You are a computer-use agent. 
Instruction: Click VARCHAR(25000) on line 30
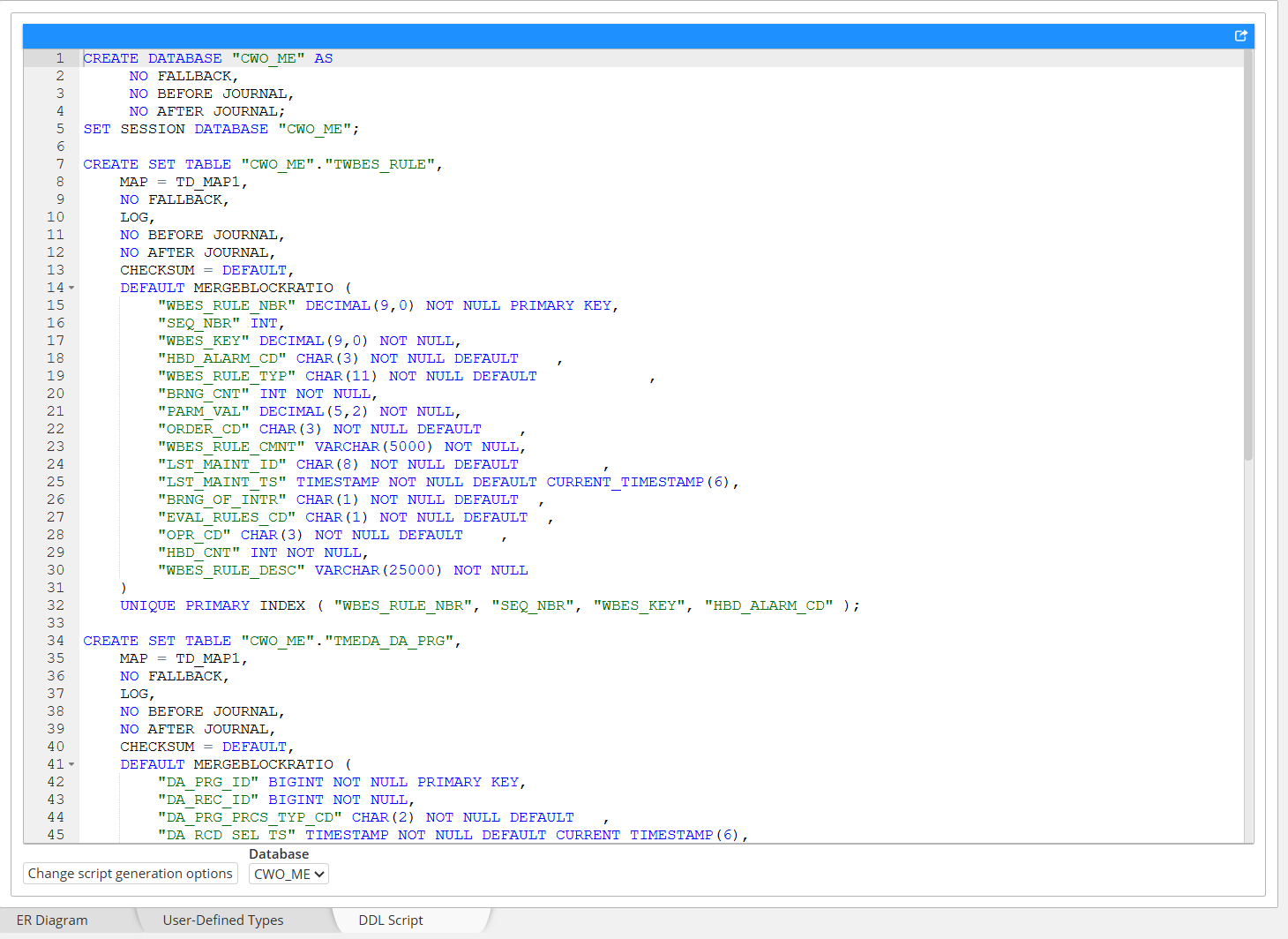point(378,570)
